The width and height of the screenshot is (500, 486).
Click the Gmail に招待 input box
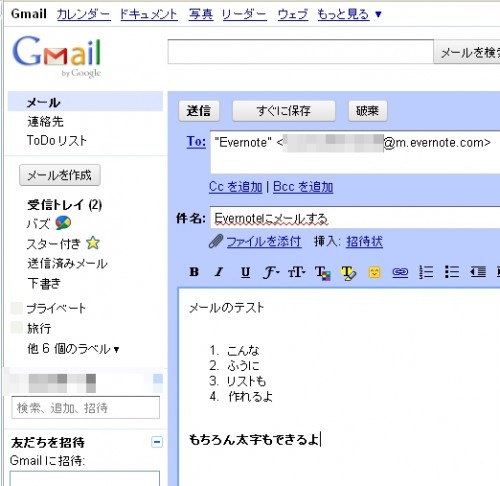tap(85, 478)
